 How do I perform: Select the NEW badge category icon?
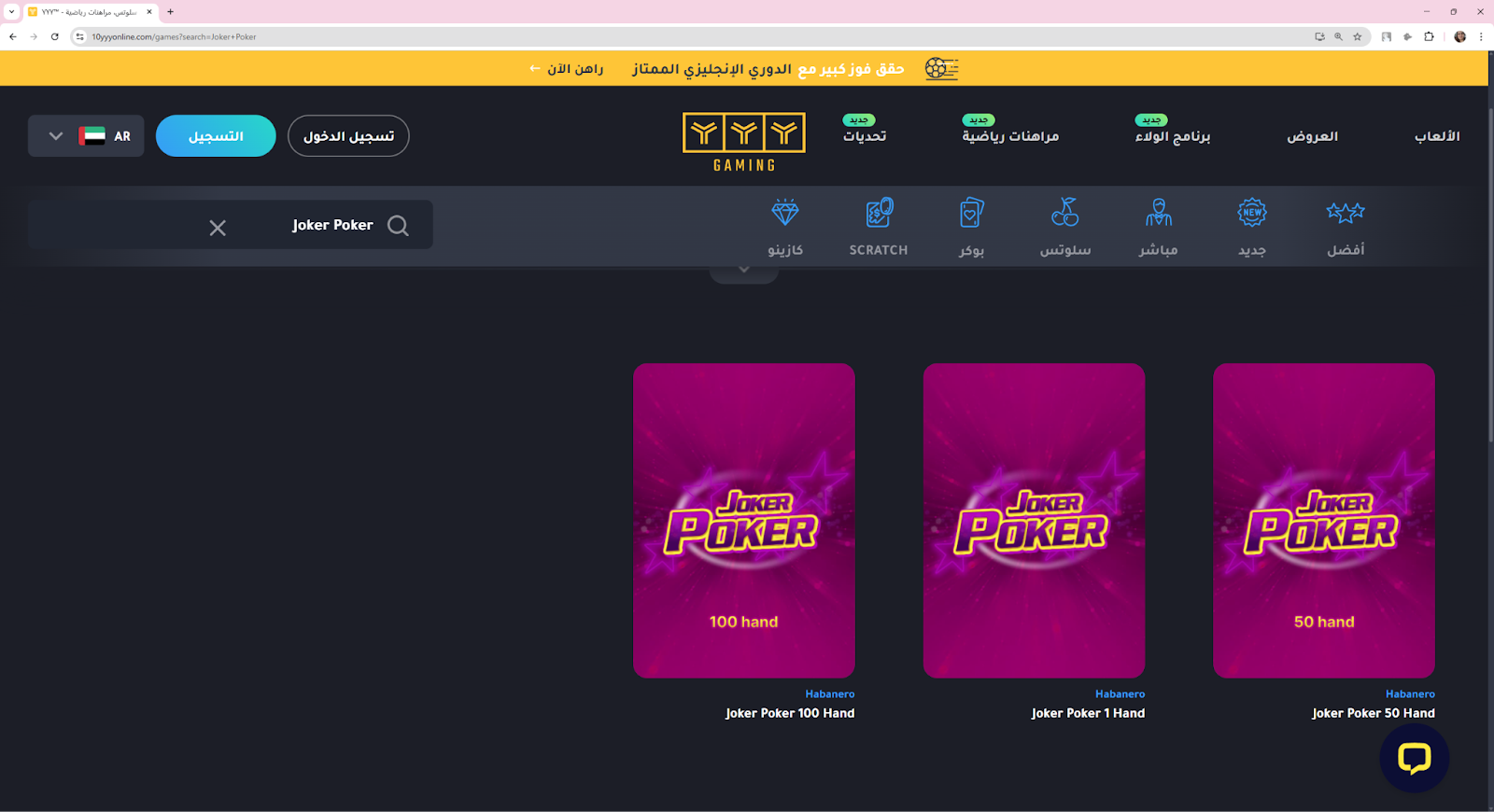[1252, 213]
